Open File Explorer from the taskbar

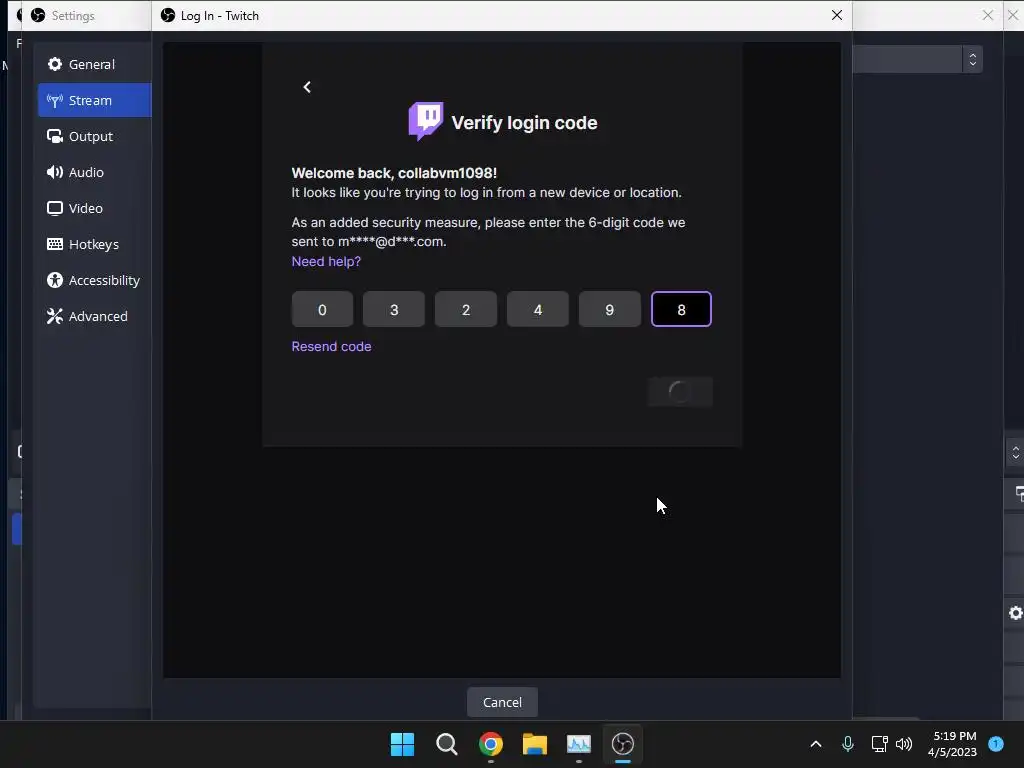(x=535, y=744)
